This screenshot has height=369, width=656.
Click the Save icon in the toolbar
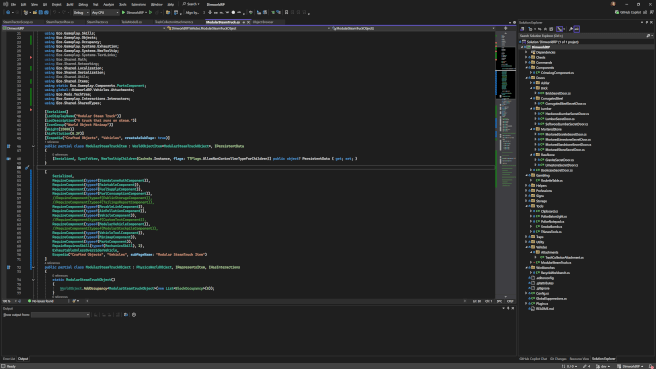41,13
